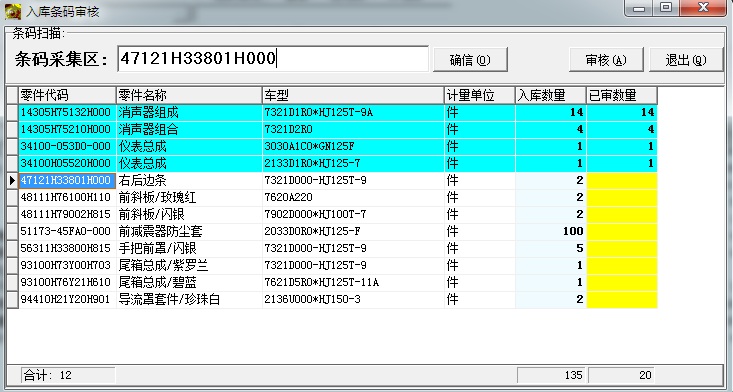The image size is (733, 392).
Task: Select cell 34100H05520H000
Action: [67, 164]
